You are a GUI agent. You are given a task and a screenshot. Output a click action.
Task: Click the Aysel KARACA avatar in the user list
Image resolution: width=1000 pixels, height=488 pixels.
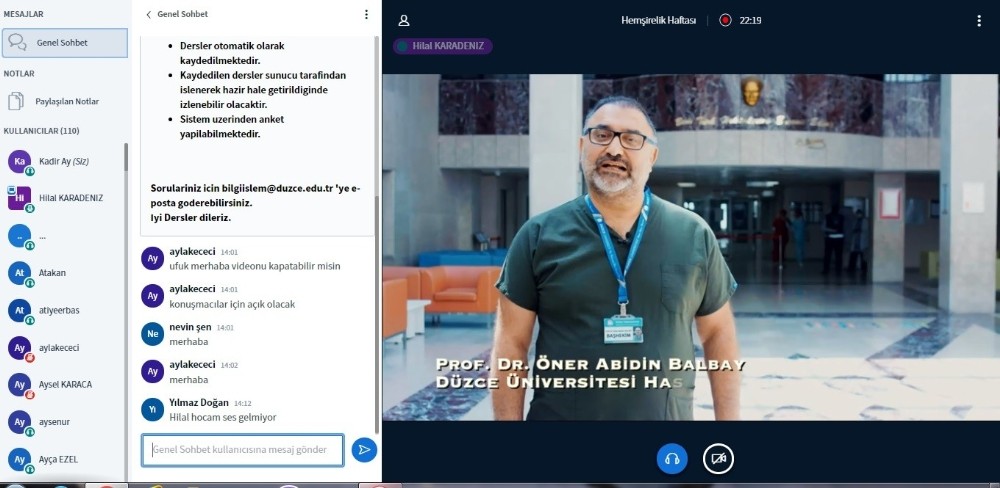tap(19, 385)
